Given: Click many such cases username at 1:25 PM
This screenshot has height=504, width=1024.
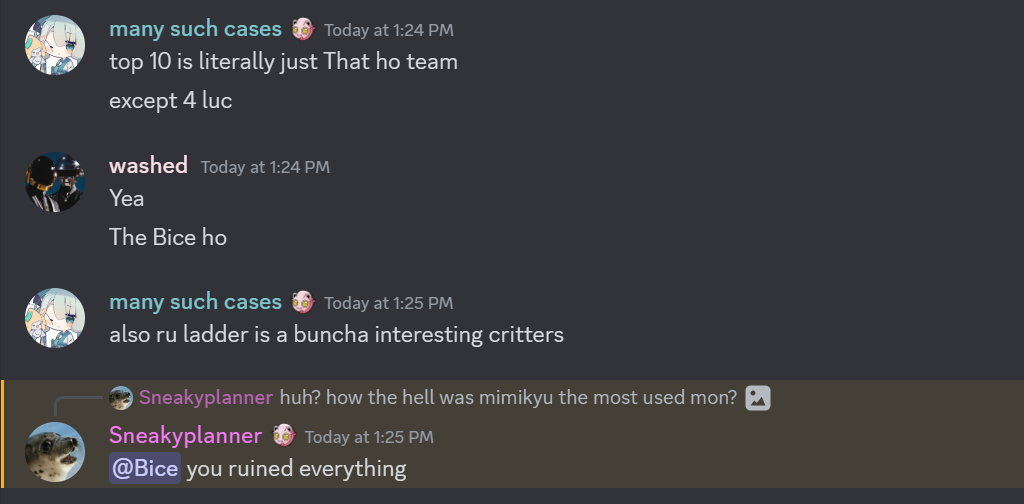Looking at the screenshot, I should pos(195,302).
